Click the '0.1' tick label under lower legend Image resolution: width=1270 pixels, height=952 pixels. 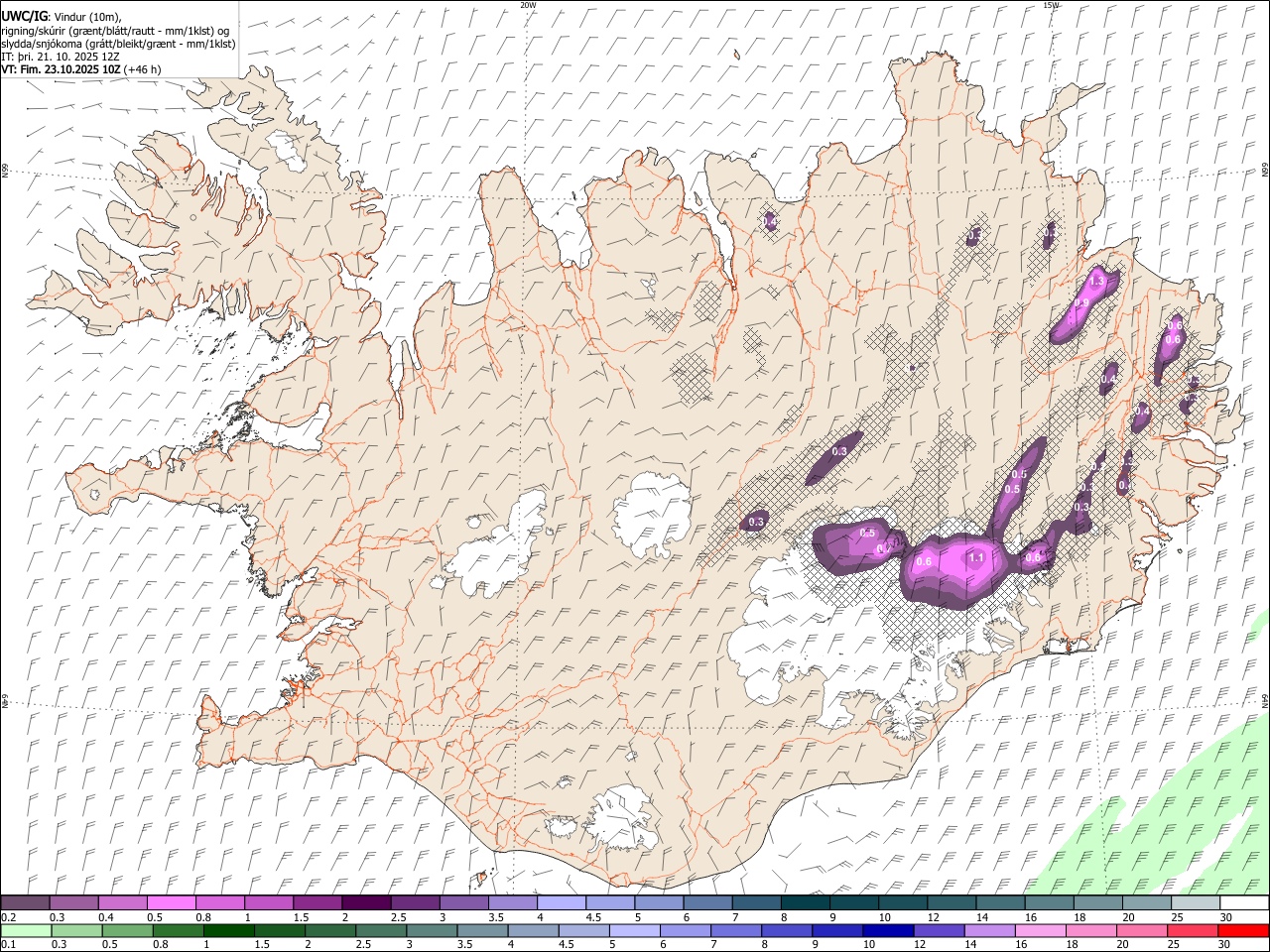point(8,945)
